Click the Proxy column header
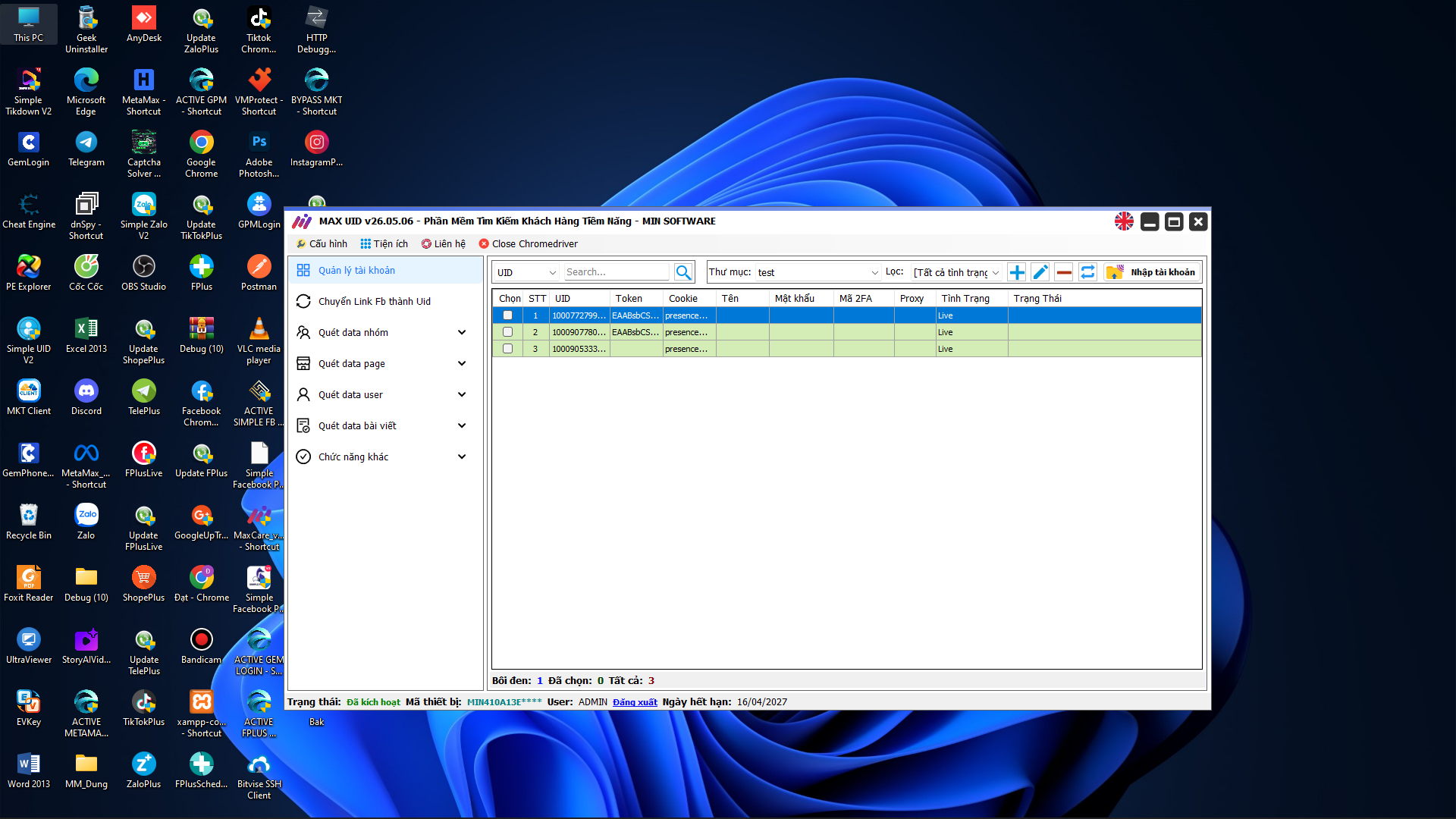Screen dimensions: 1456x819 915,299
